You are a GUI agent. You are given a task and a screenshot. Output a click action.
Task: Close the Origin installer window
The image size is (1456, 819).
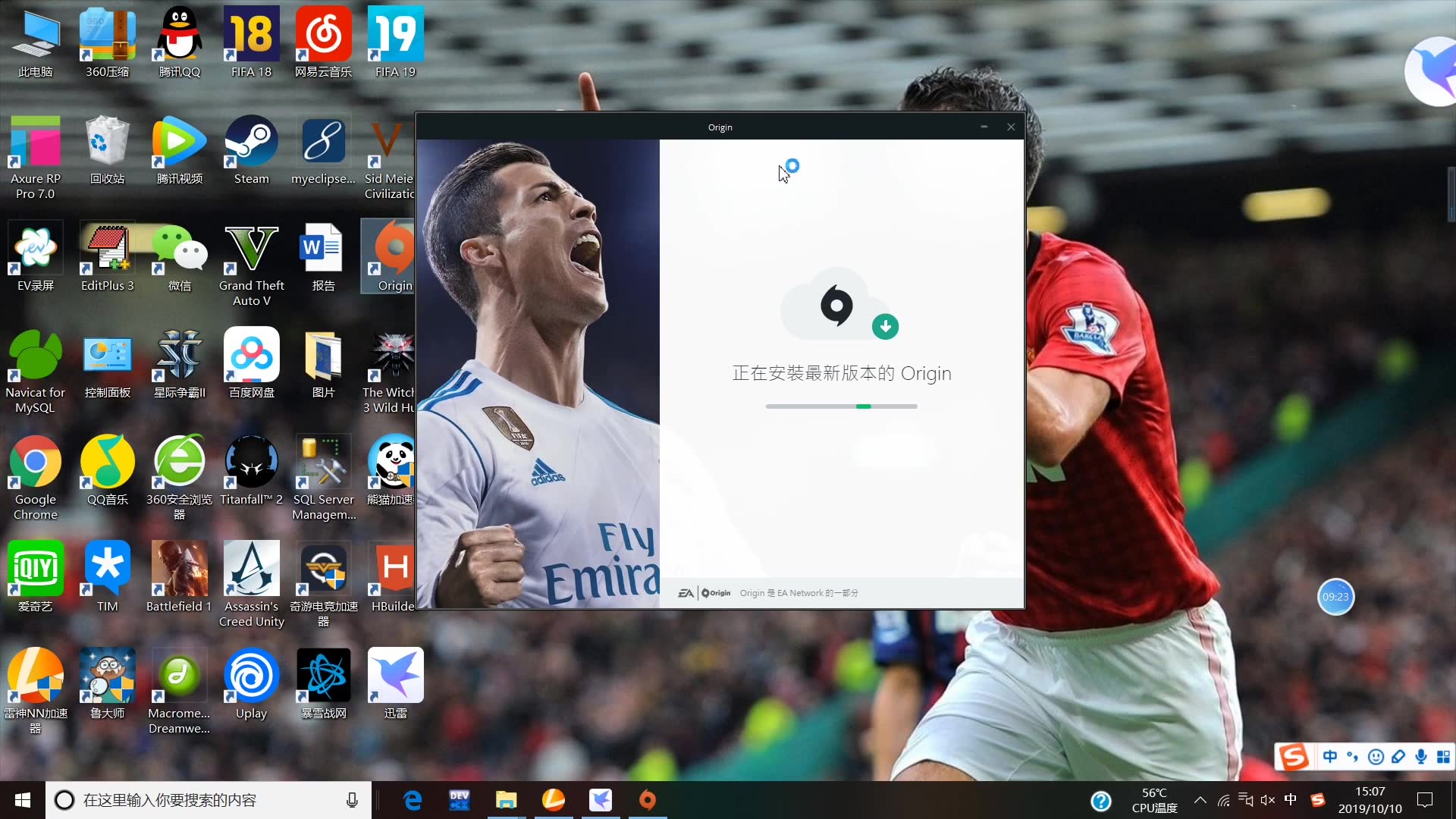(1011, 127)
